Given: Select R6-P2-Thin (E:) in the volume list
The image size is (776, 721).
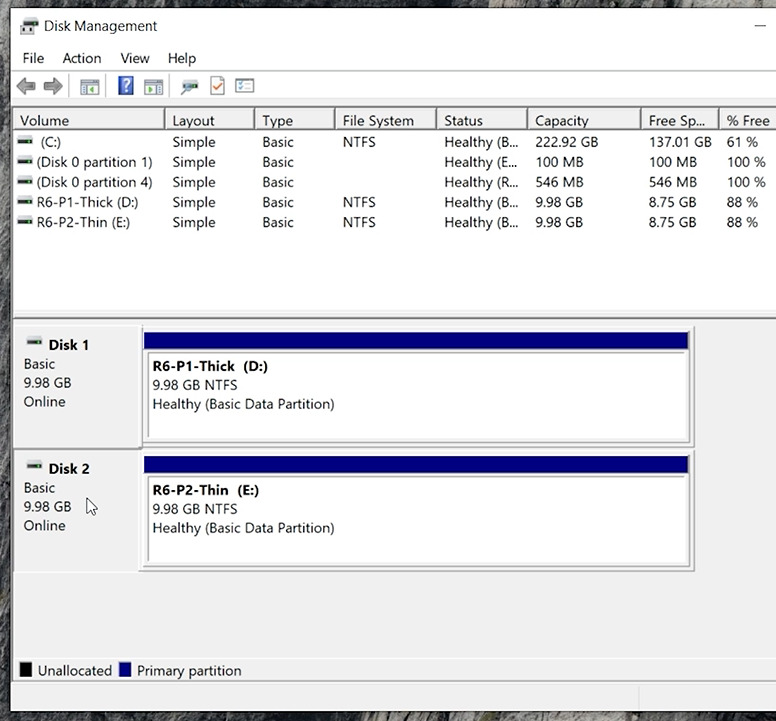Looking at the screenshot, I should [x=394, y=222].
